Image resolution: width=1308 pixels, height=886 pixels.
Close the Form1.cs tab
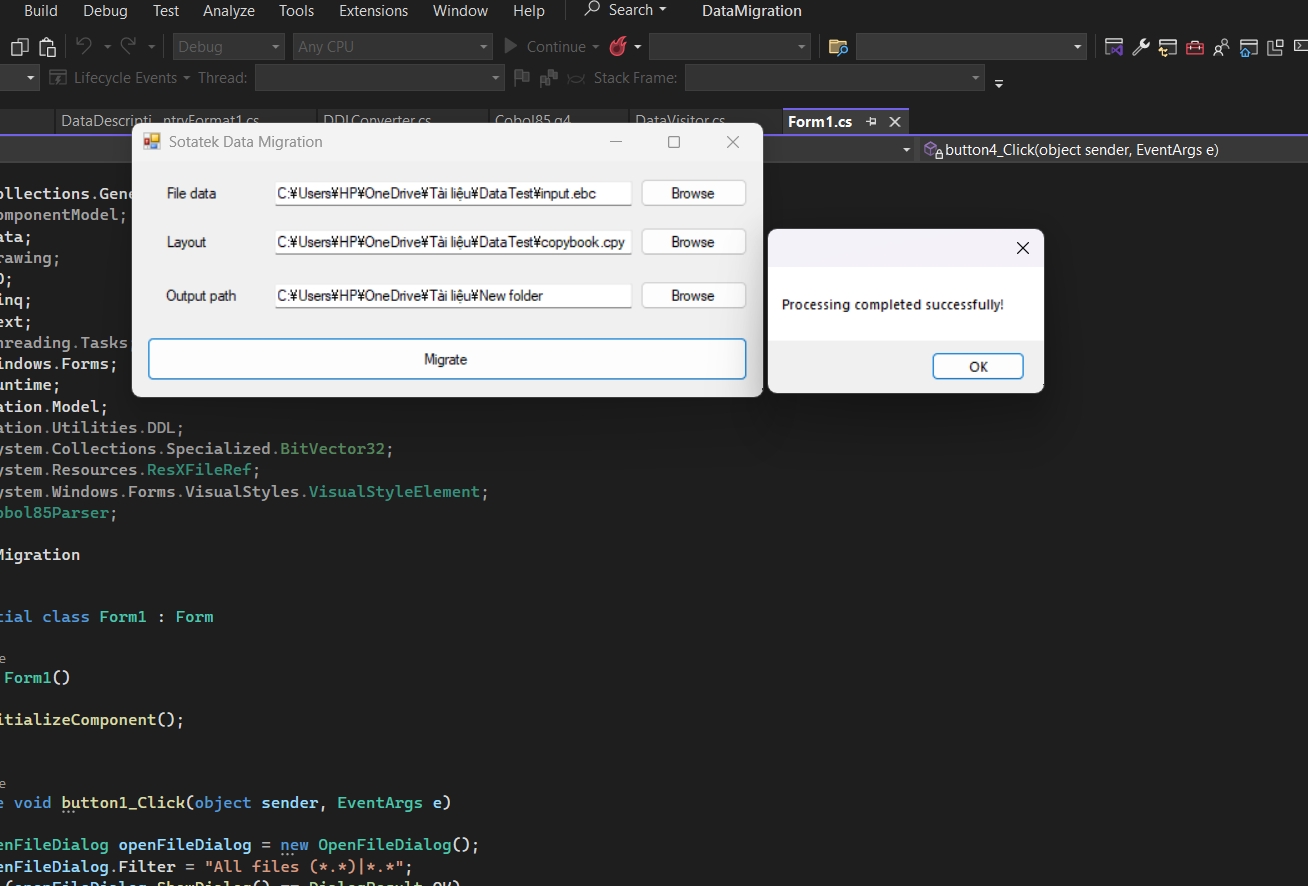(895, 121)
